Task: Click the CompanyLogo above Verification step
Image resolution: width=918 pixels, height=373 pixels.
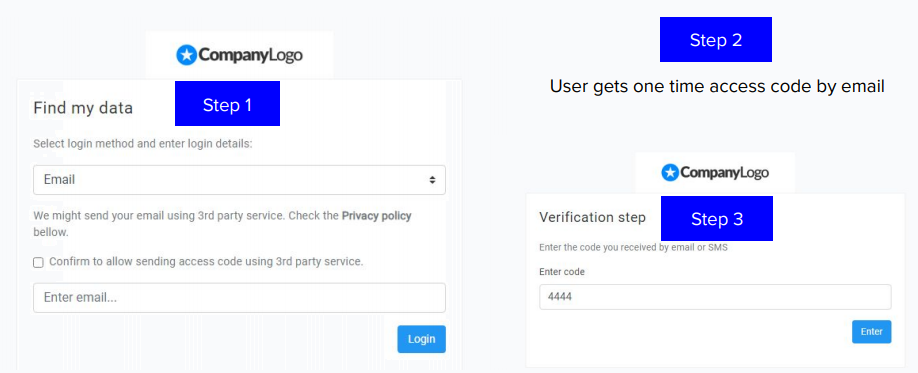Action: tap(715, 173)
